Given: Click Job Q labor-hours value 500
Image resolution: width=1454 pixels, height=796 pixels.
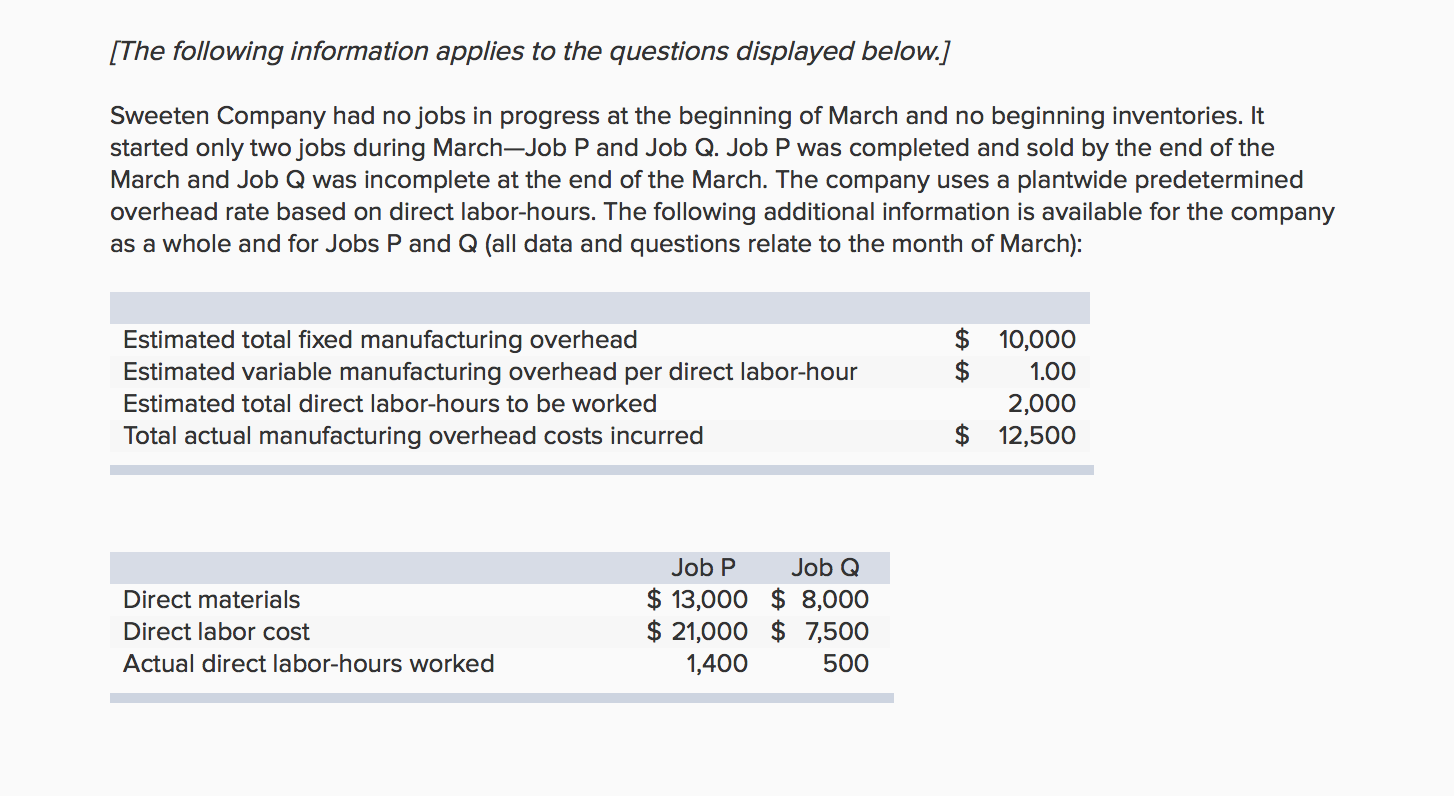Looking at the screenshot, I should [x=845, y=664].
